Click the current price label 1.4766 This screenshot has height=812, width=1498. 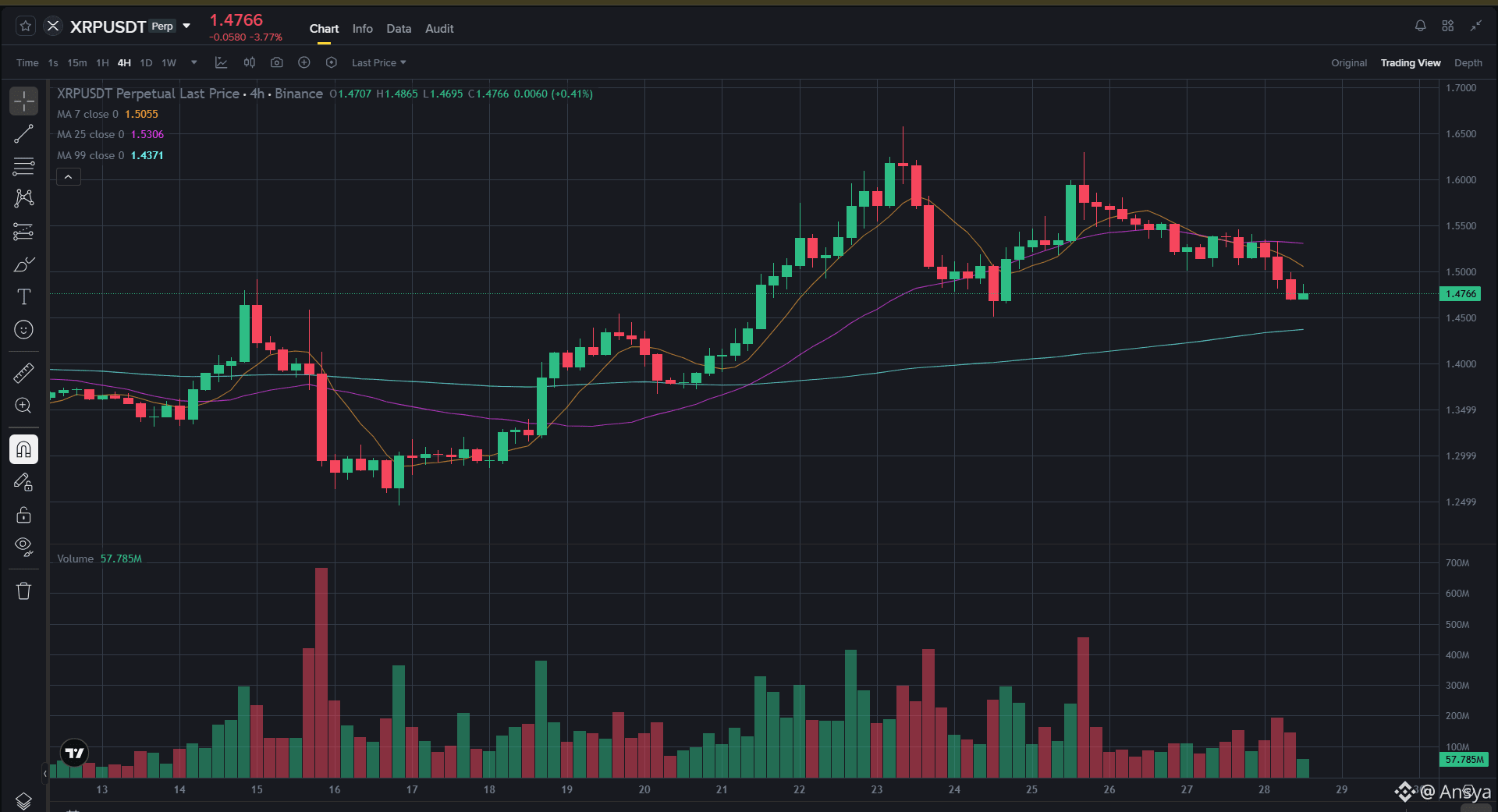click(x=1461, y=294)
